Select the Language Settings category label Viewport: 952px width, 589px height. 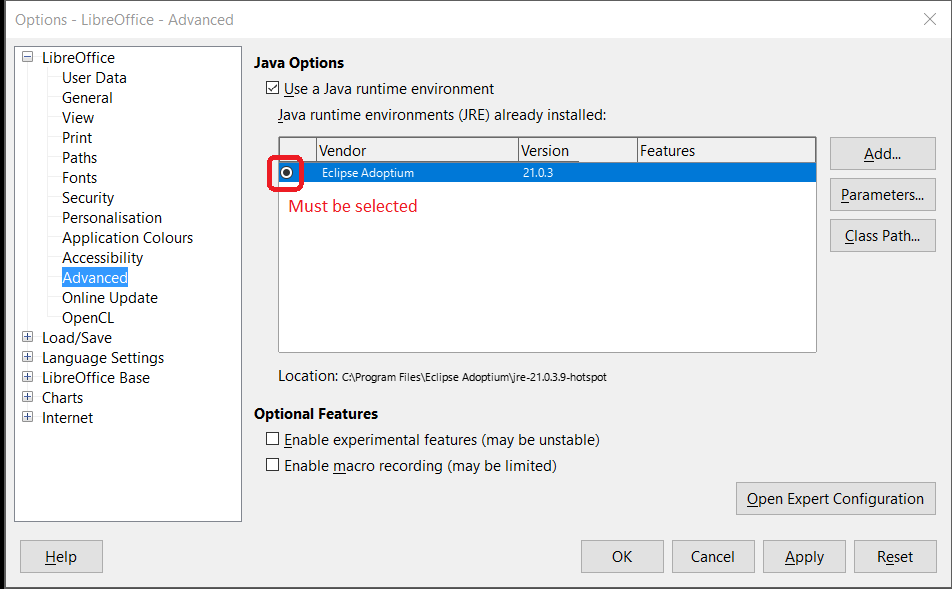coord(103,358)
